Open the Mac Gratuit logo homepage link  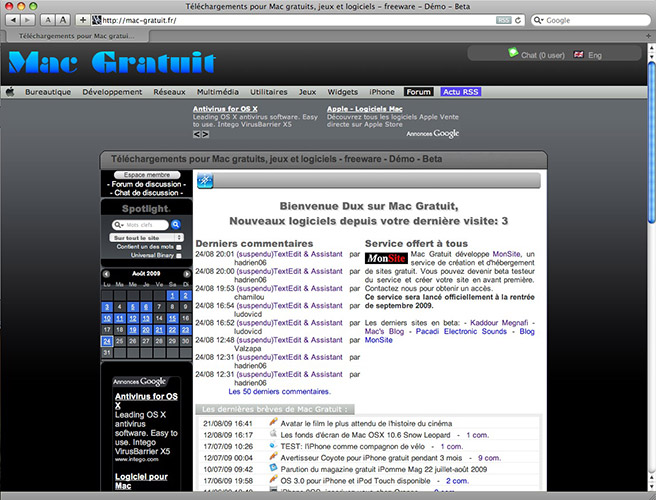click(112, 63)
